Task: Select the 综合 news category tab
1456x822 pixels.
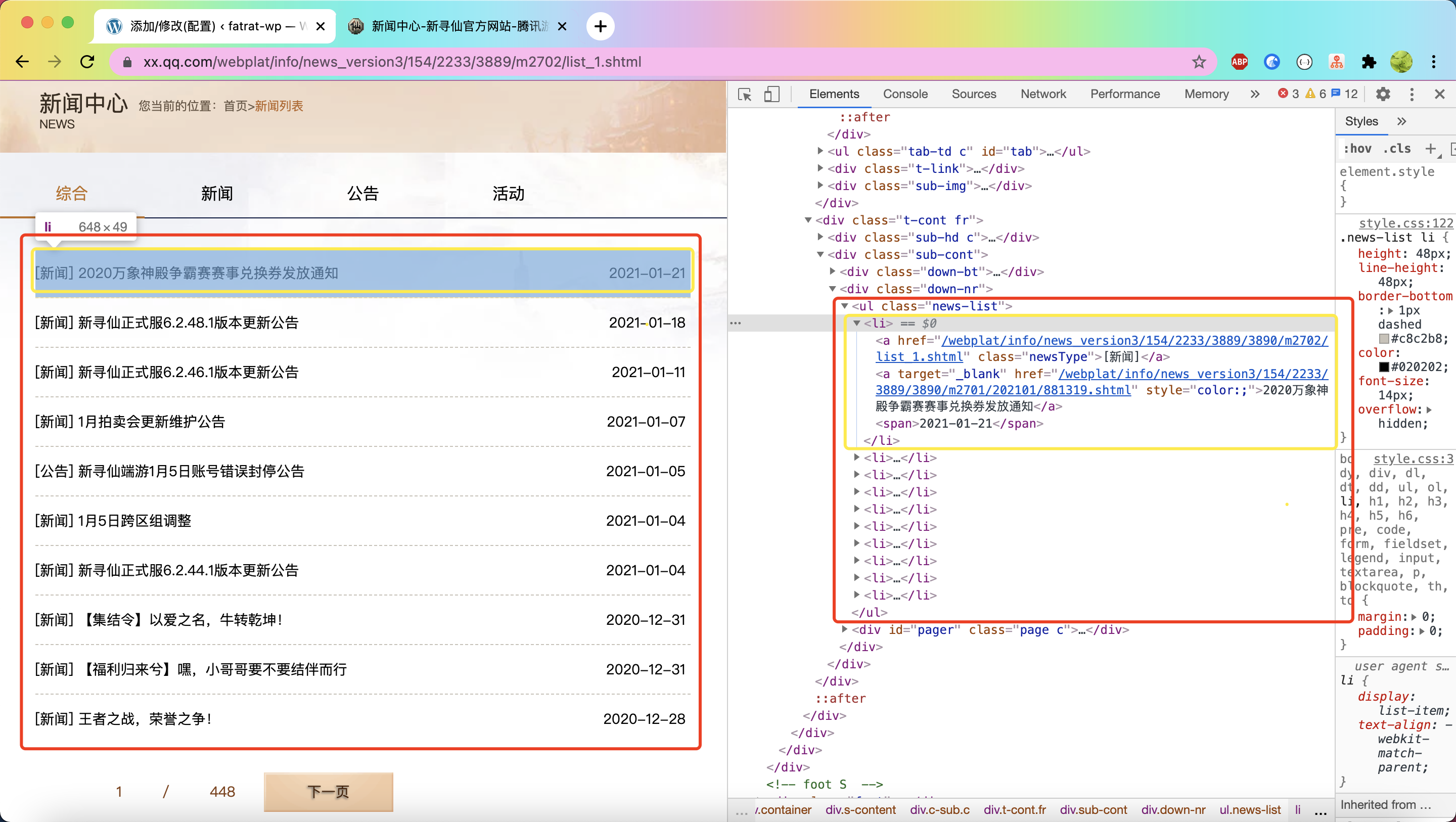Action: click(x=72, y=193)
